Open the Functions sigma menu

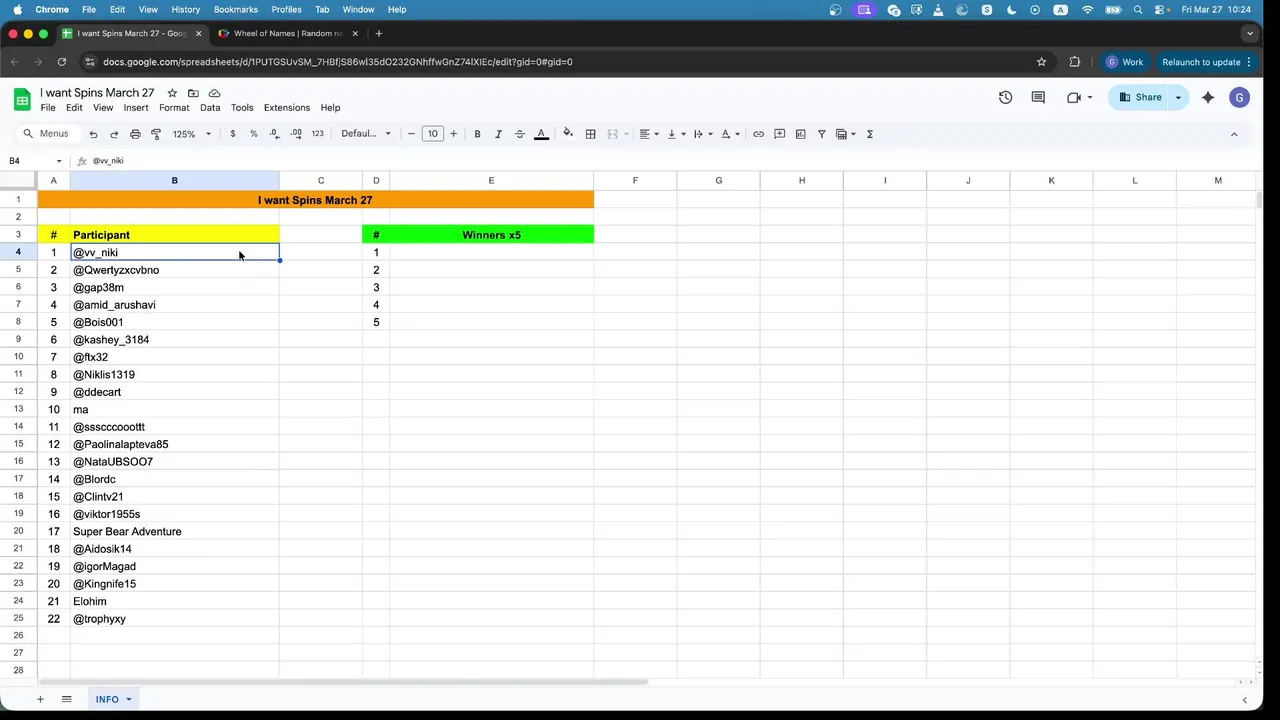(x=869, y=134)
